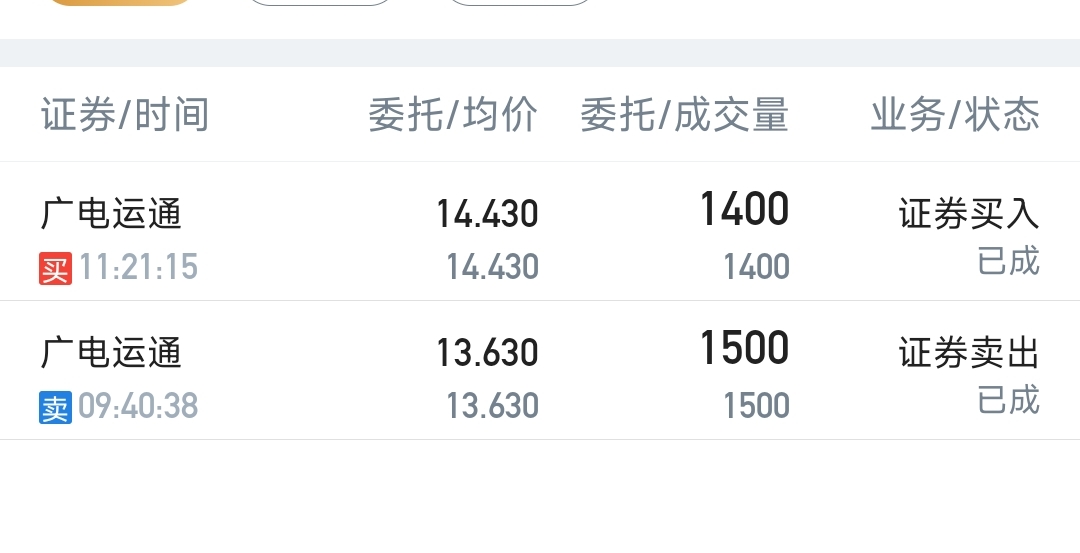Open the 广电运通 buy order row
The width and height of the screenshot is (1080, 553).
540,231
